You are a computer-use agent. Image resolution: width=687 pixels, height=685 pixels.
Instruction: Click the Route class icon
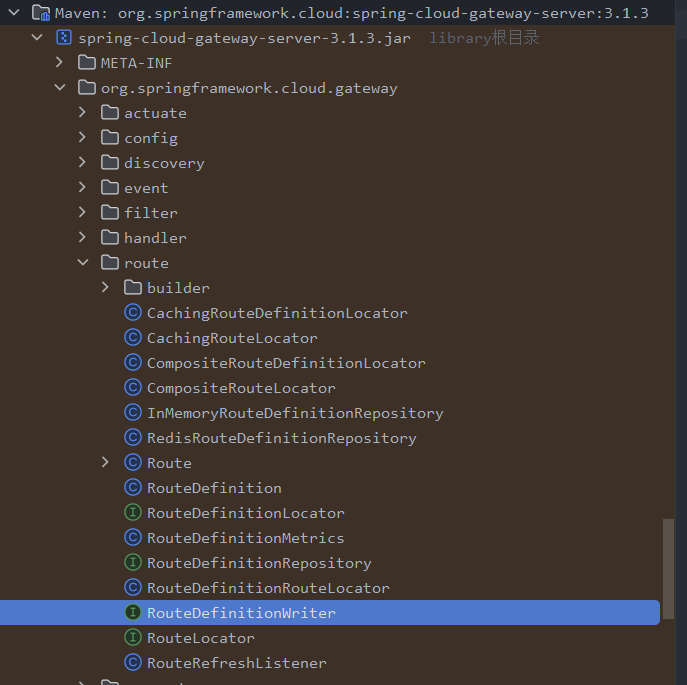coord(133,462)
